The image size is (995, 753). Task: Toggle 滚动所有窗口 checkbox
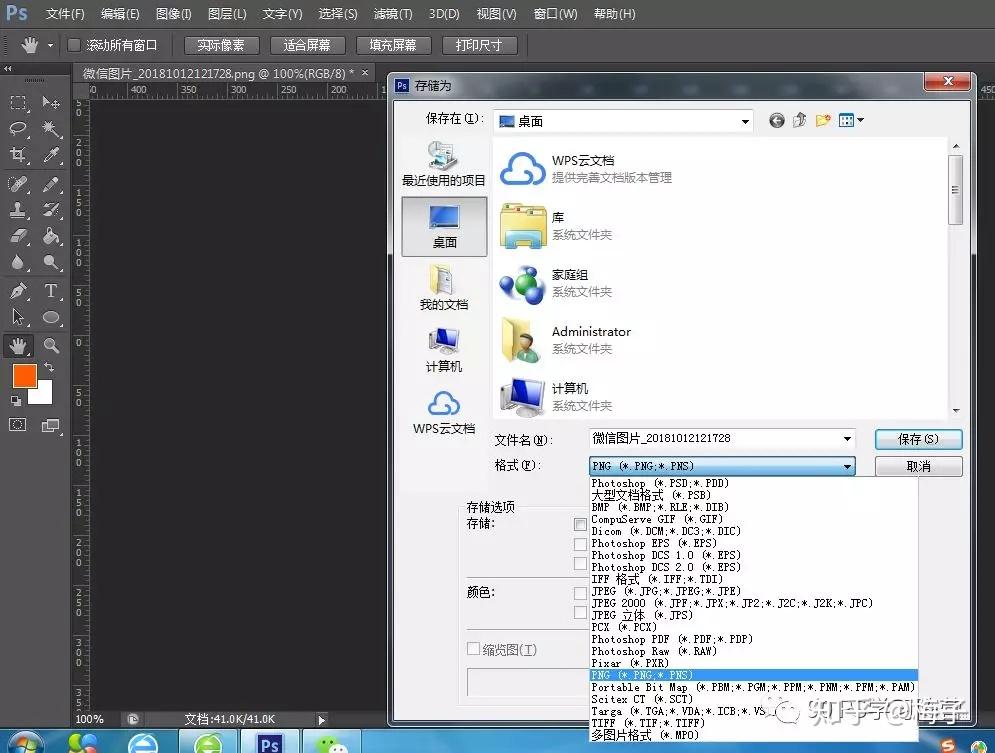(x=74, y=45)
